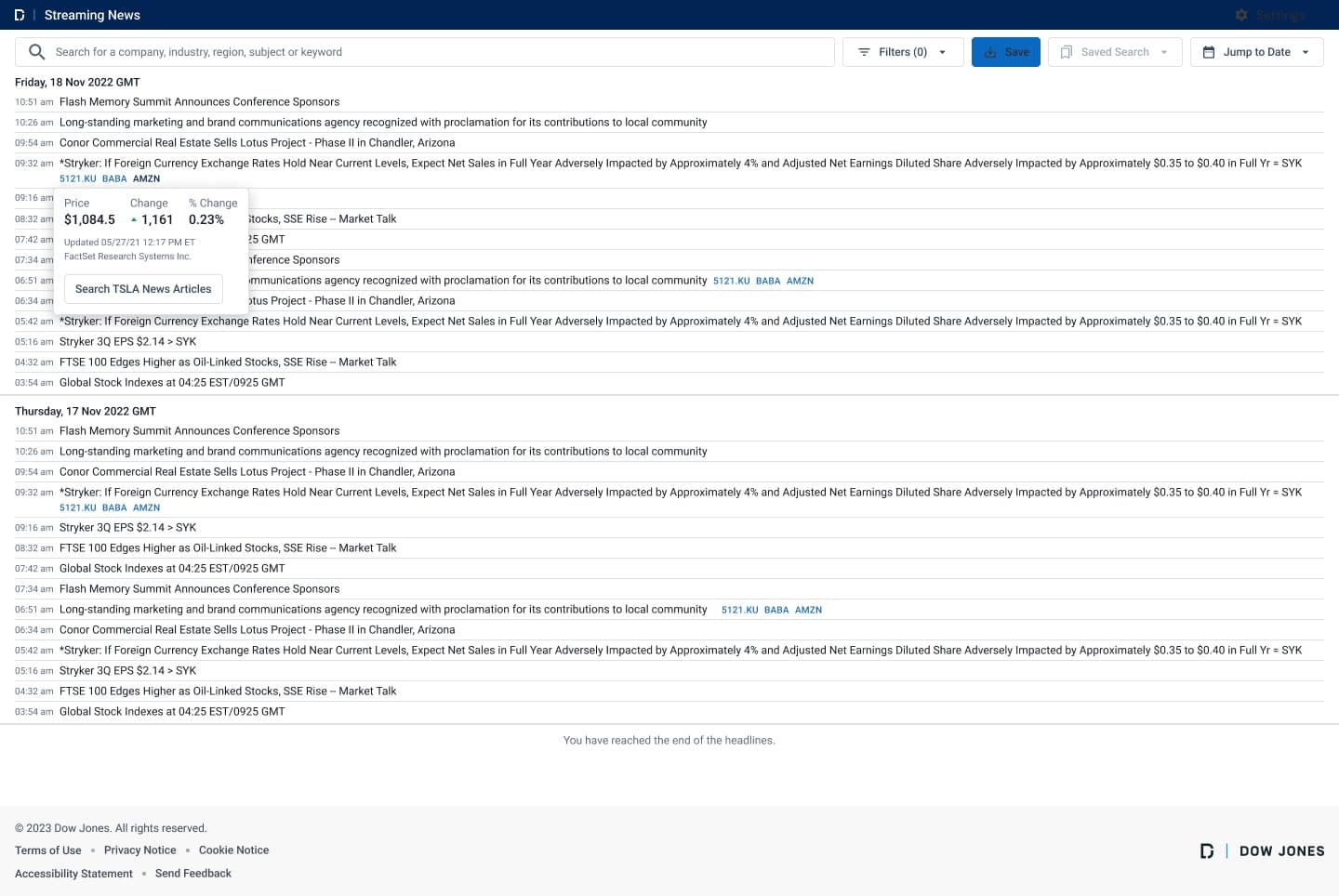1339x896 pixels.
Task: Open Thursday's 06:51 am marketing agency headline
Action: click(x=383, y=610)
